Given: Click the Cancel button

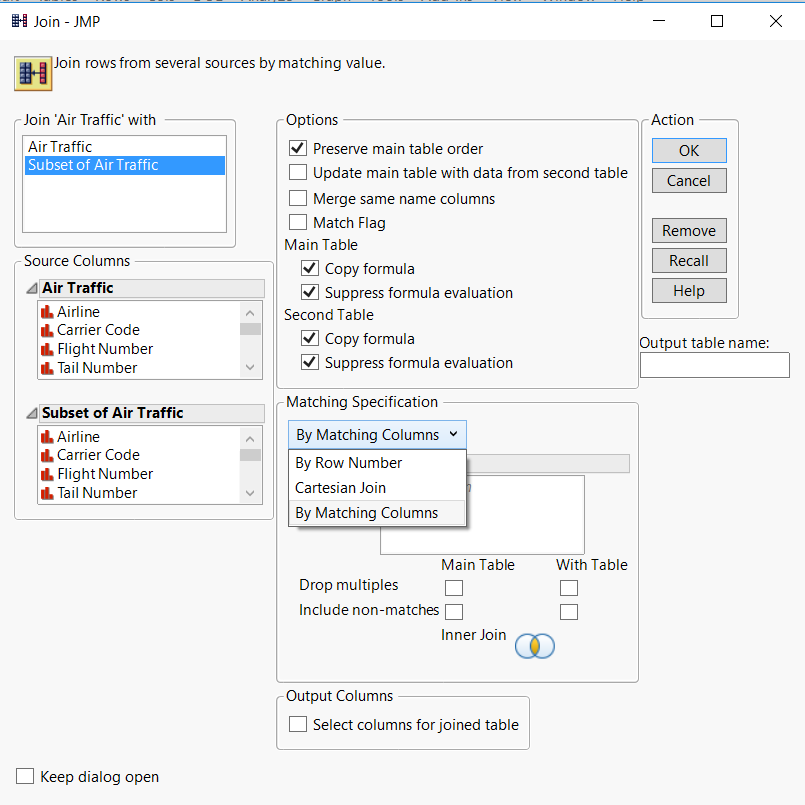Looking at the screenshot, I should (689, 181).
